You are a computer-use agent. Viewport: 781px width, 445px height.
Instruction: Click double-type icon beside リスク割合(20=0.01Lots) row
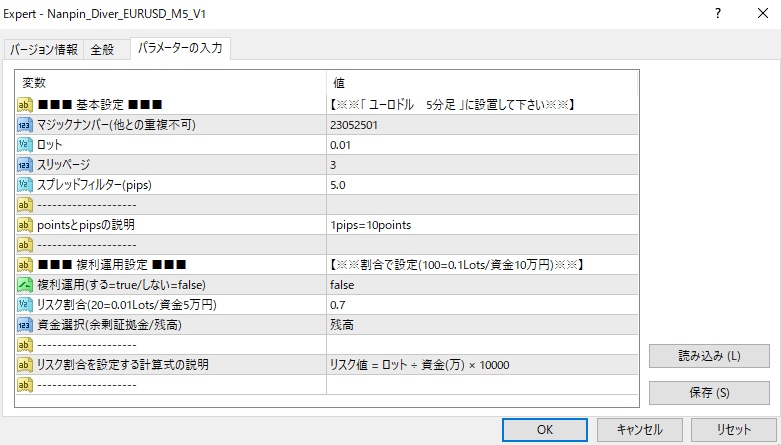coord(24,304)
